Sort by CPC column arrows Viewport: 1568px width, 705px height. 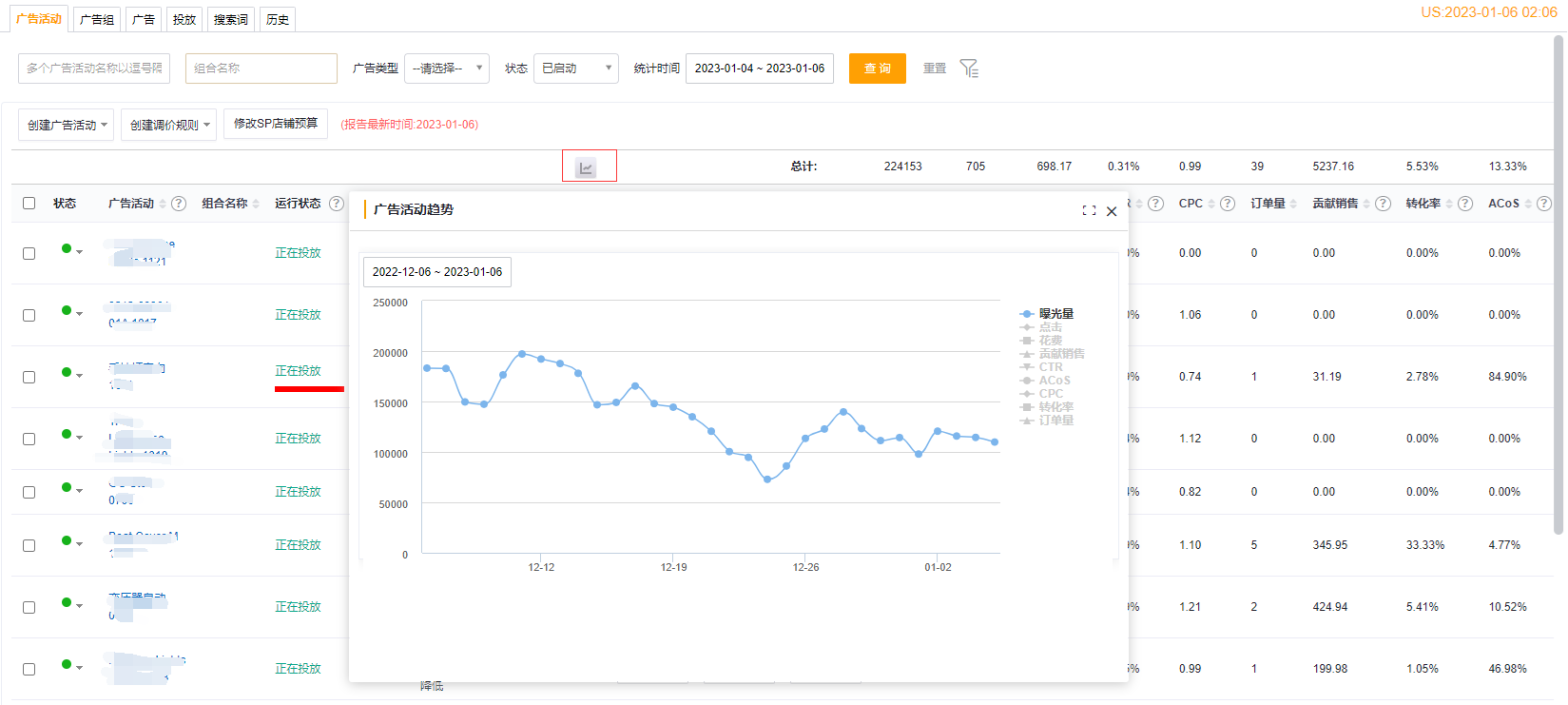1211,204
